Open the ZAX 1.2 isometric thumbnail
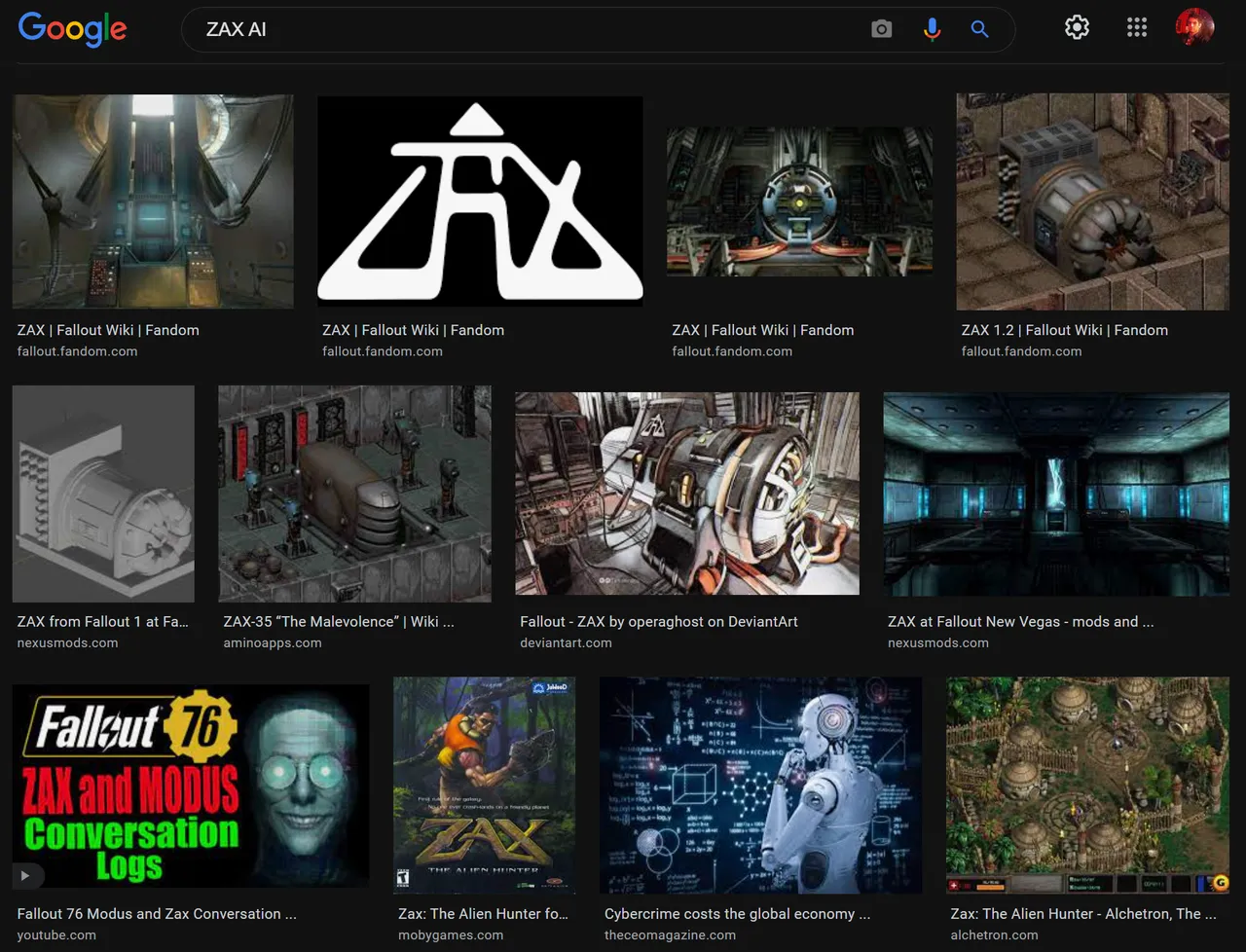This screenshot has width=1246, height=952. pyautogui.click(x=1092, y=201)
